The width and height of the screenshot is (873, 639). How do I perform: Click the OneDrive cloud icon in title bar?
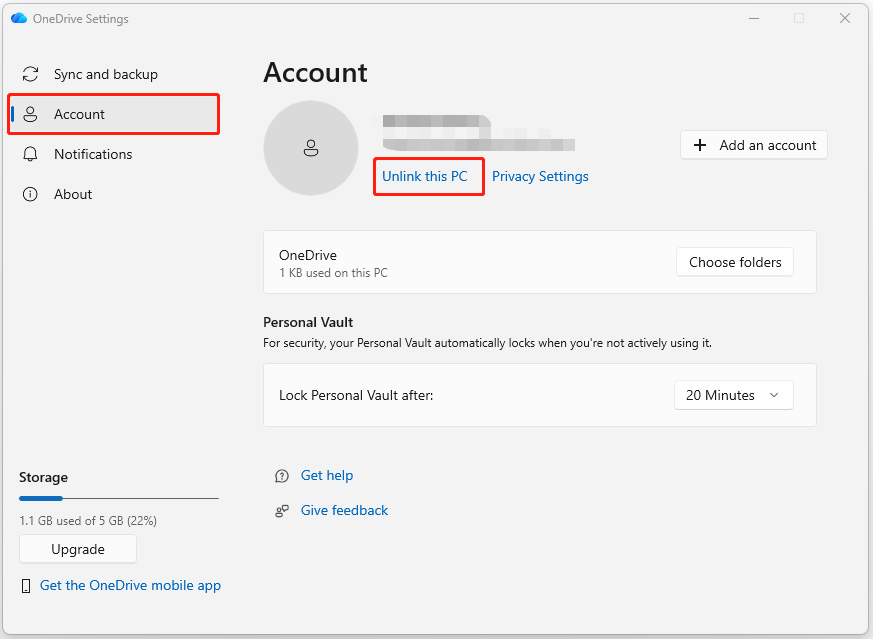(x=18, y=18)
